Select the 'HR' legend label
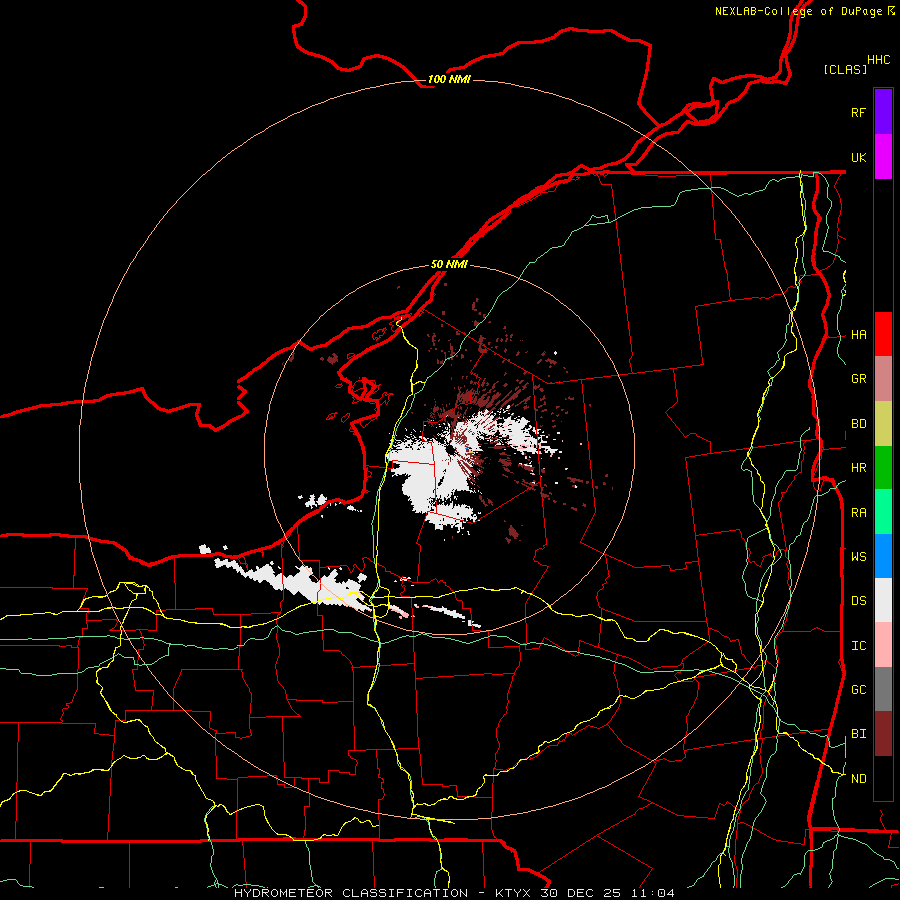The height and width of the screenshot is (900, 900). [x=858, y=468]
